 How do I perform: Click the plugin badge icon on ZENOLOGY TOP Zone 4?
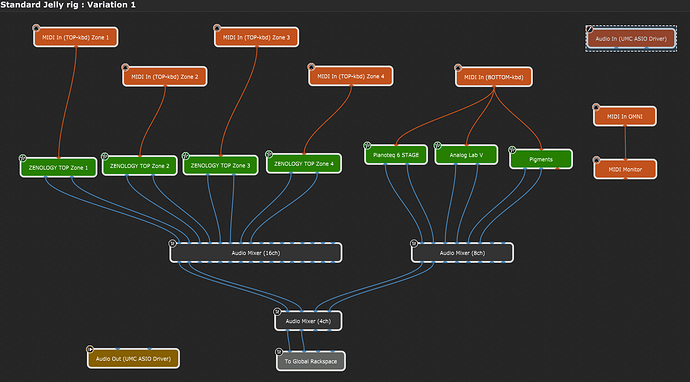[269, 154]
